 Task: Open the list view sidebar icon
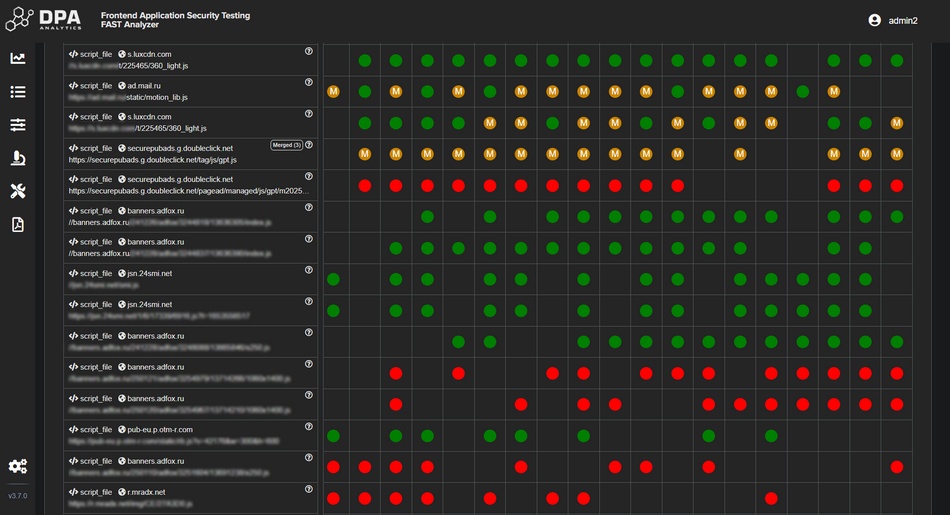pyautogui.click(x=18, y=92)
